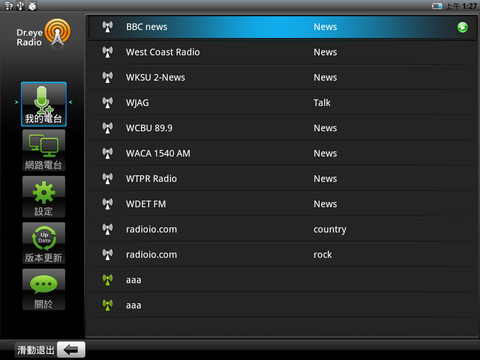Click the country genre label
Screen dimensions: 480x360
click(330, 230)
